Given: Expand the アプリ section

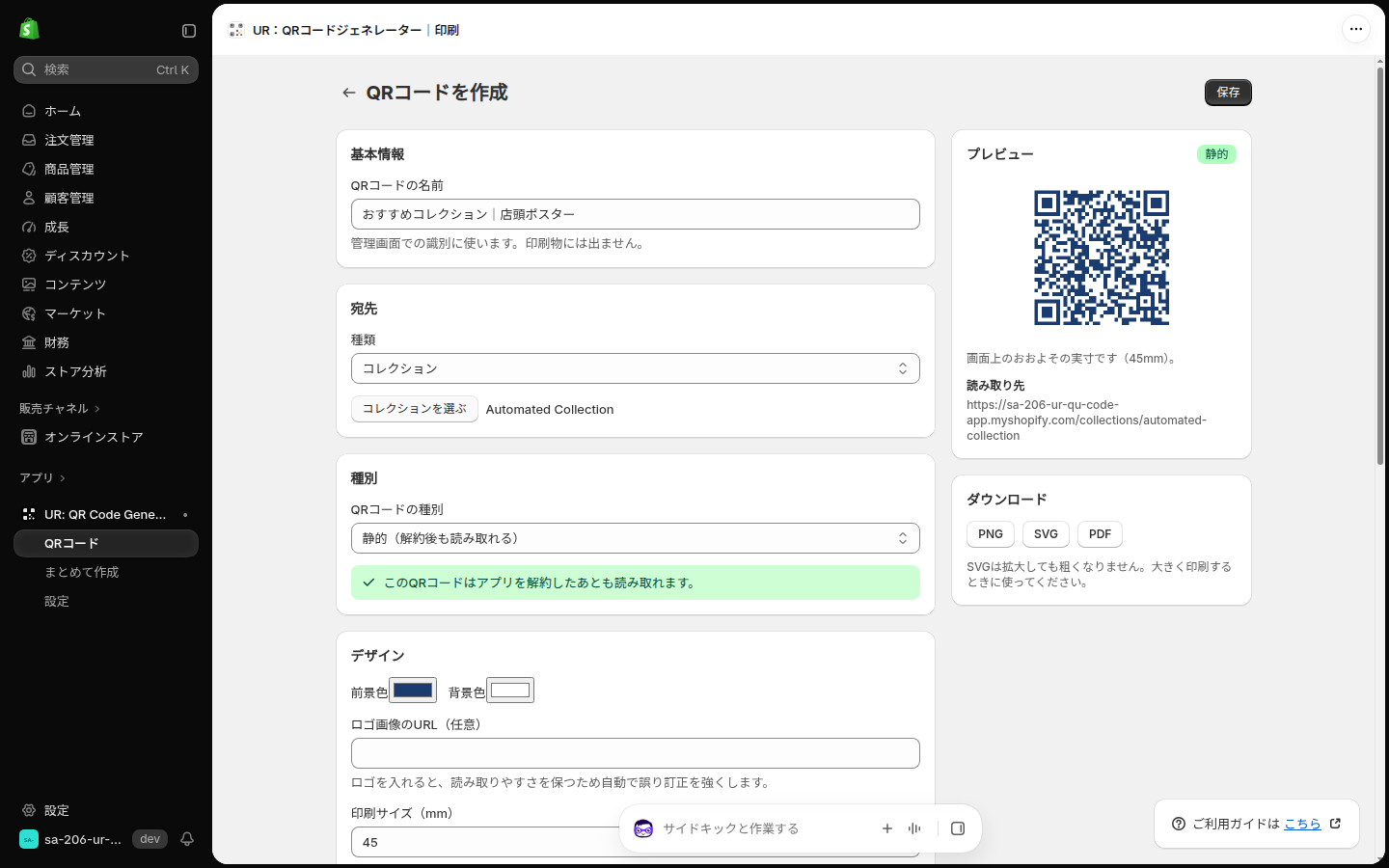Looking at the screenshot, I should pyautogui.click(x=42, y=478).
